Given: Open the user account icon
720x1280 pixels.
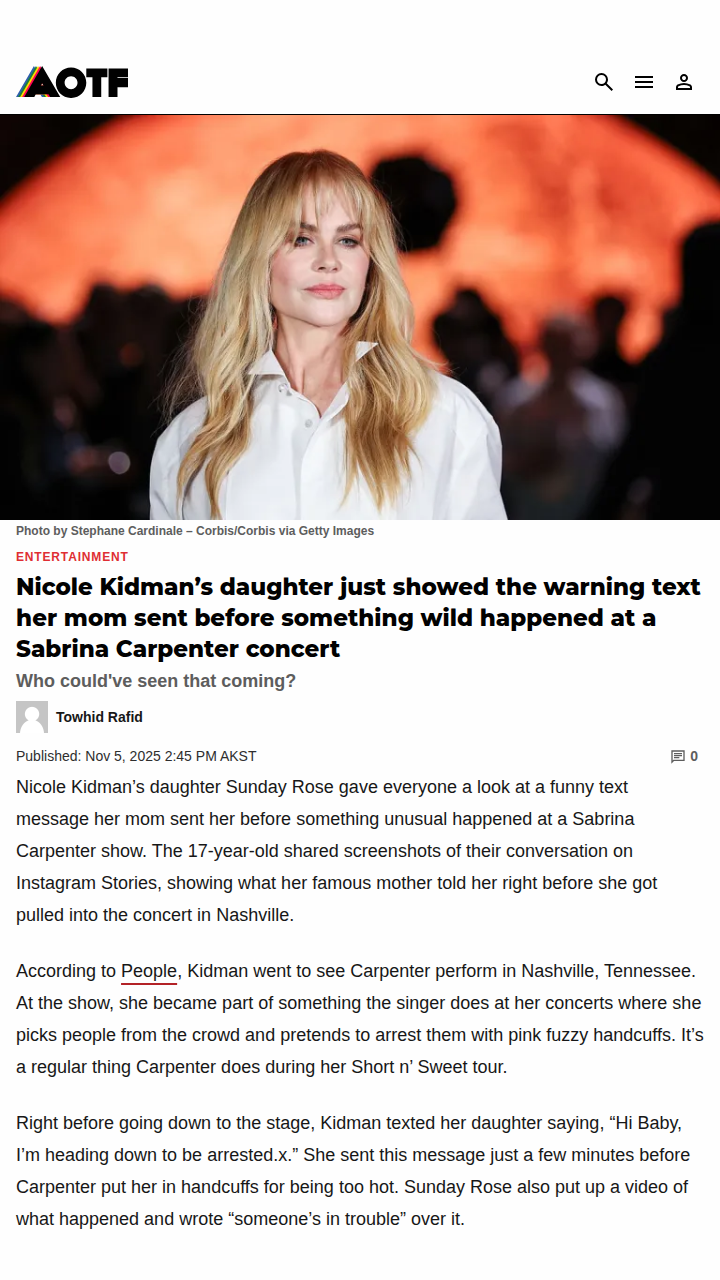Looking at the screenshot, I should coord(684,82).
